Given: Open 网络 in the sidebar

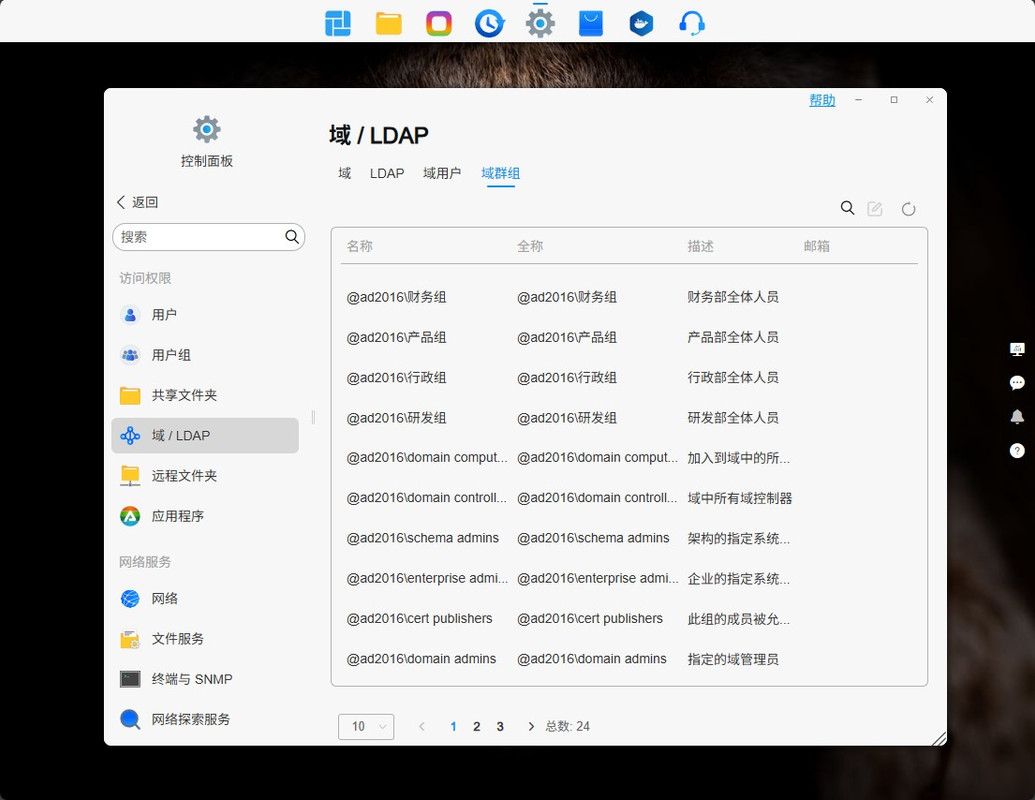Looking at the screenshot, I should point(205,599).
